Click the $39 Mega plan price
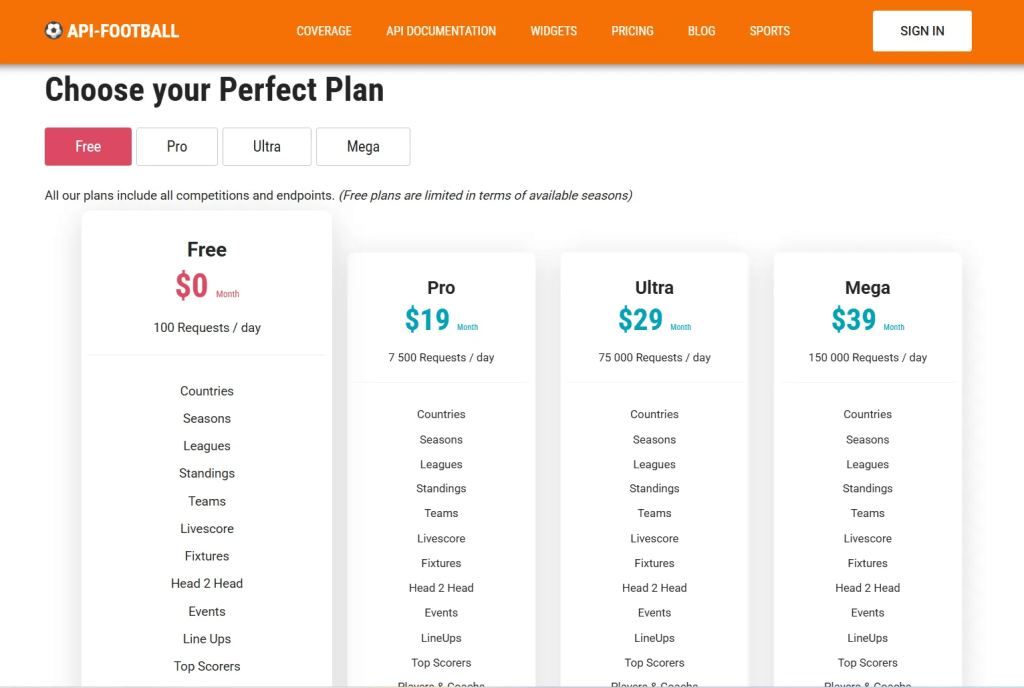The image size is (1024, 688). tap(854, 319)
